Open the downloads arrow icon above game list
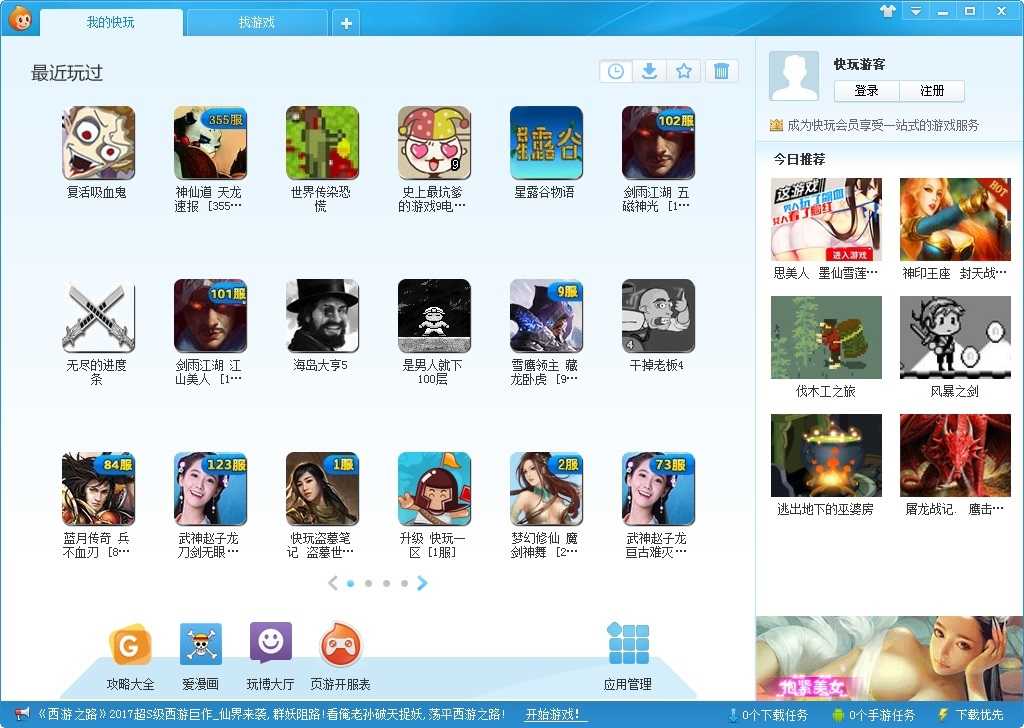 tap(650, 71)
